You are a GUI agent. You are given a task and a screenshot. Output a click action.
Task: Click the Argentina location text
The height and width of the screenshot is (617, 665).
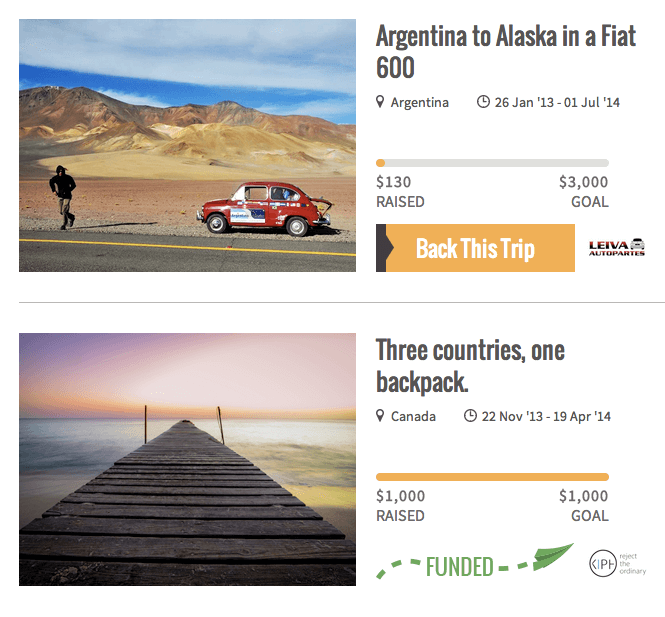[x=419, y=103]
